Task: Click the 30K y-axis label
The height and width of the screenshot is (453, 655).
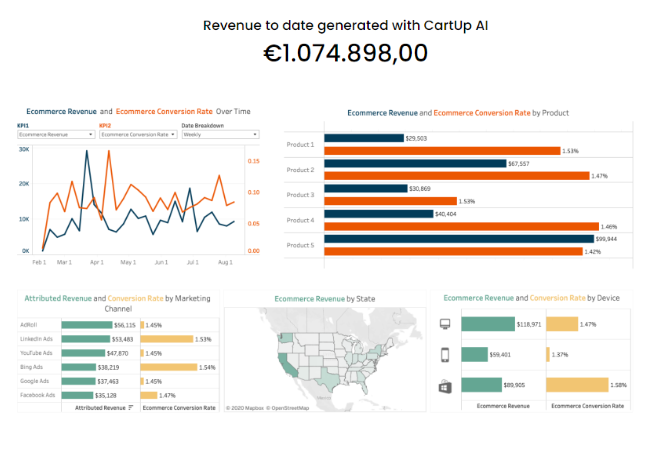Action: (x=24, y=150)
